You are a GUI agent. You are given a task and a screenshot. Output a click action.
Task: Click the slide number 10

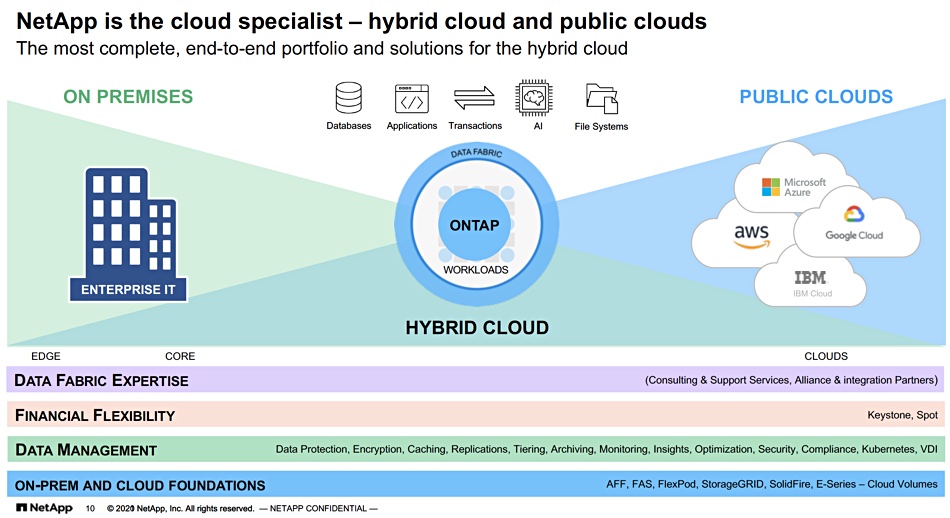click(90, 508)
